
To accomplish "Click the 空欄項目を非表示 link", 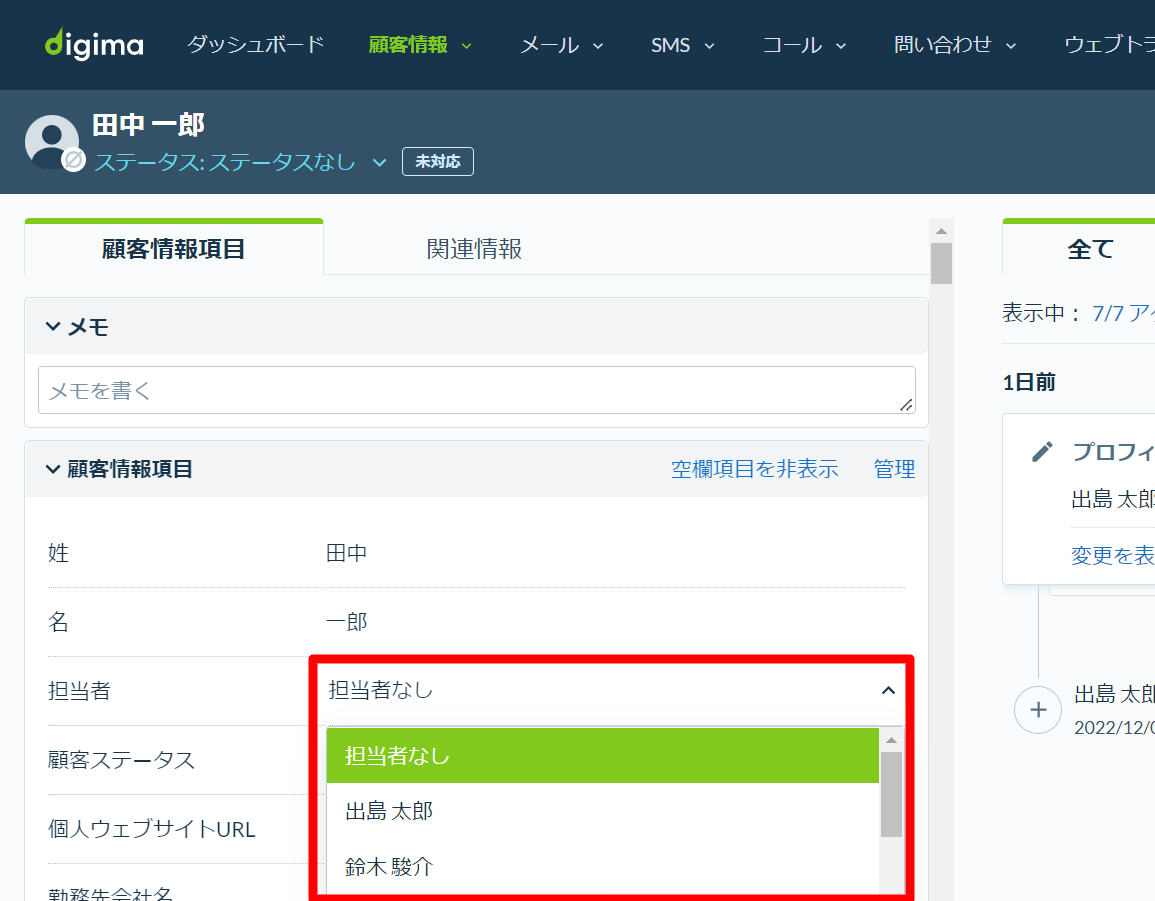I will pyautogui.click(x=754, y=469).
